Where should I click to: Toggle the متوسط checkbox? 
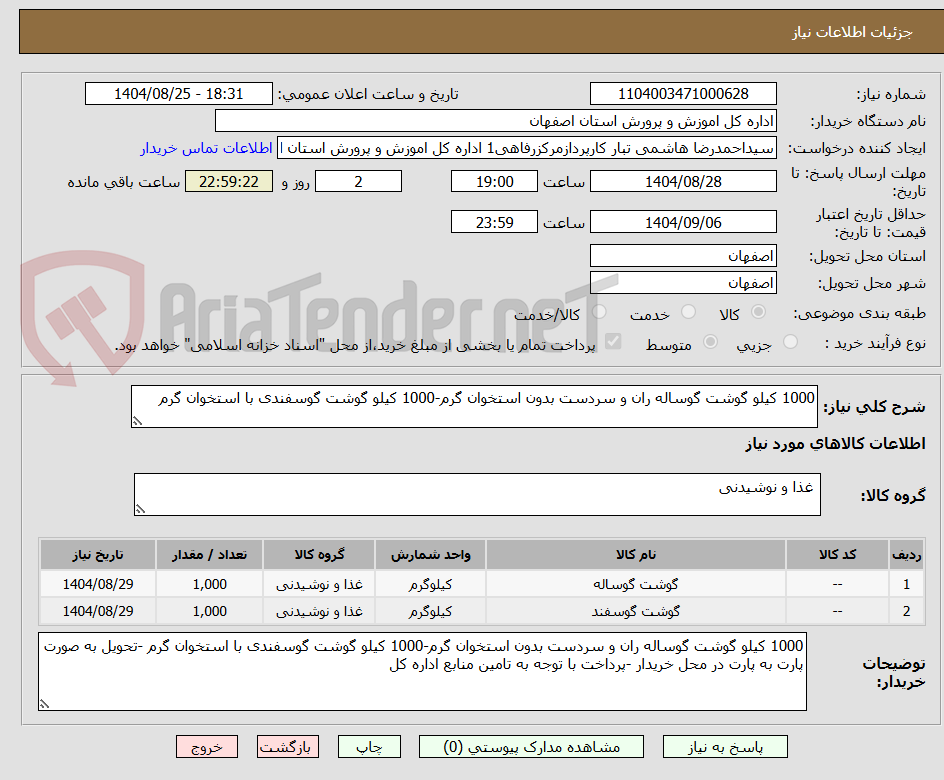coord(710,339)
